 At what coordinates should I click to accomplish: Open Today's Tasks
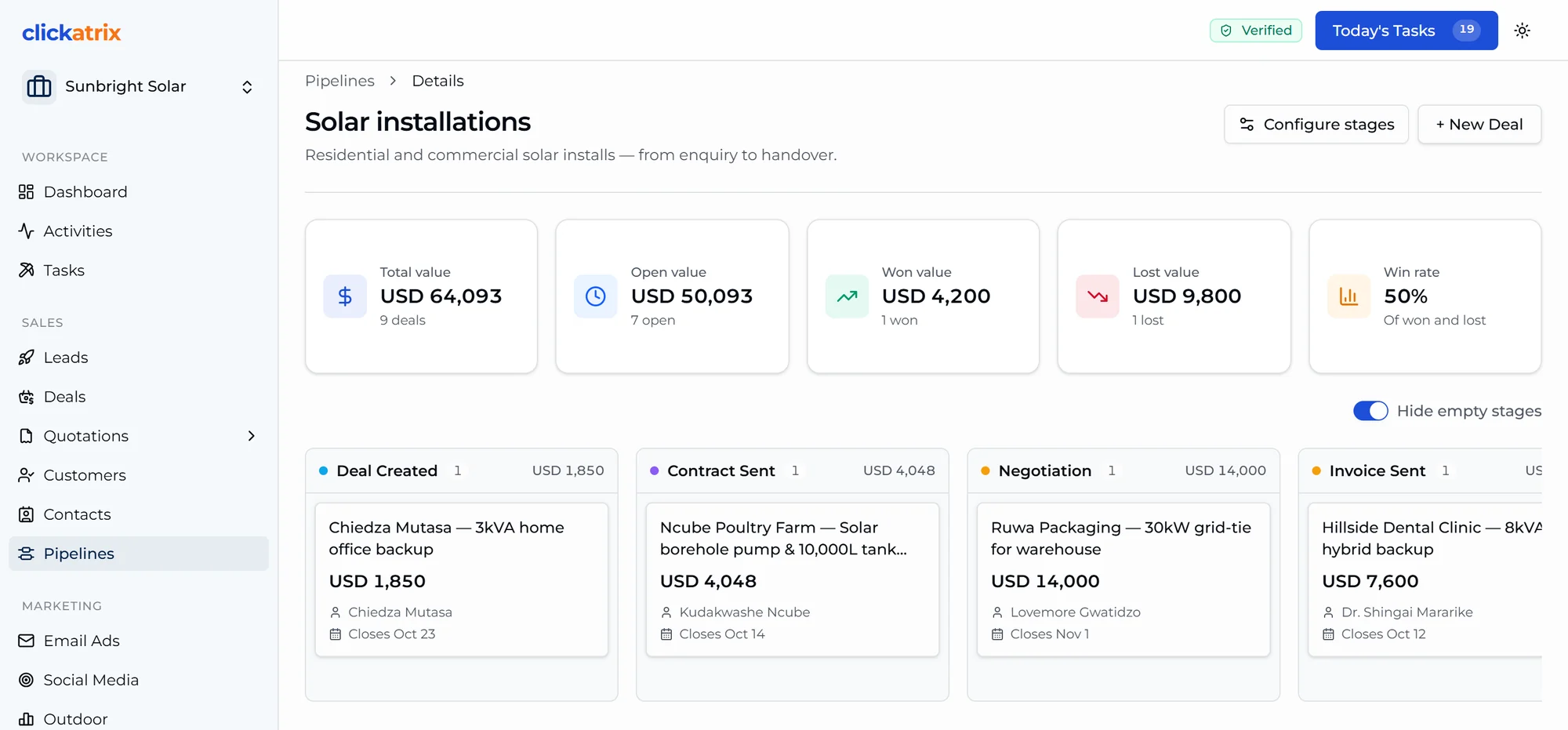click(x=1406, y=31)
